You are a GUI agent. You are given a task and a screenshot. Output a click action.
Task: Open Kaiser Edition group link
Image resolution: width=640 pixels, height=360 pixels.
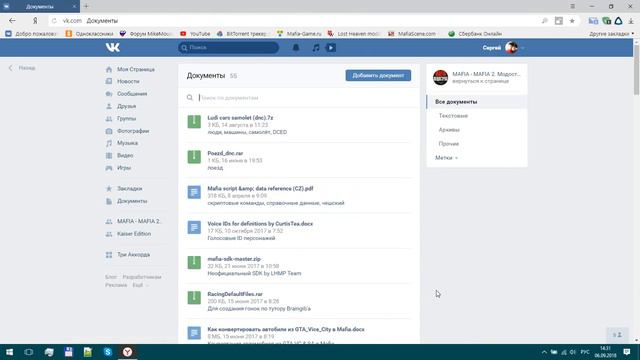click(134, 234)
